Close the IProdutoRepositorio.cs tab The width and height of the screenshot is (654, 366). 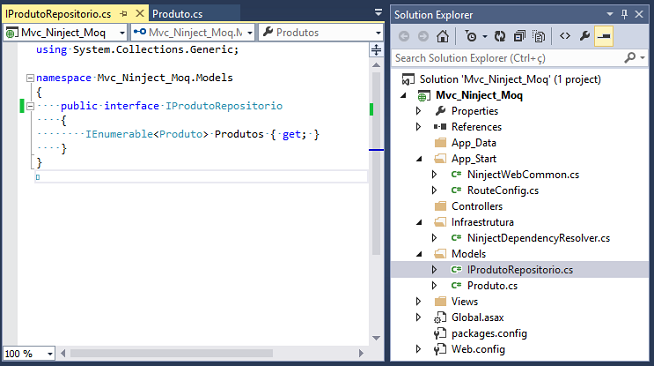(140, 14)
